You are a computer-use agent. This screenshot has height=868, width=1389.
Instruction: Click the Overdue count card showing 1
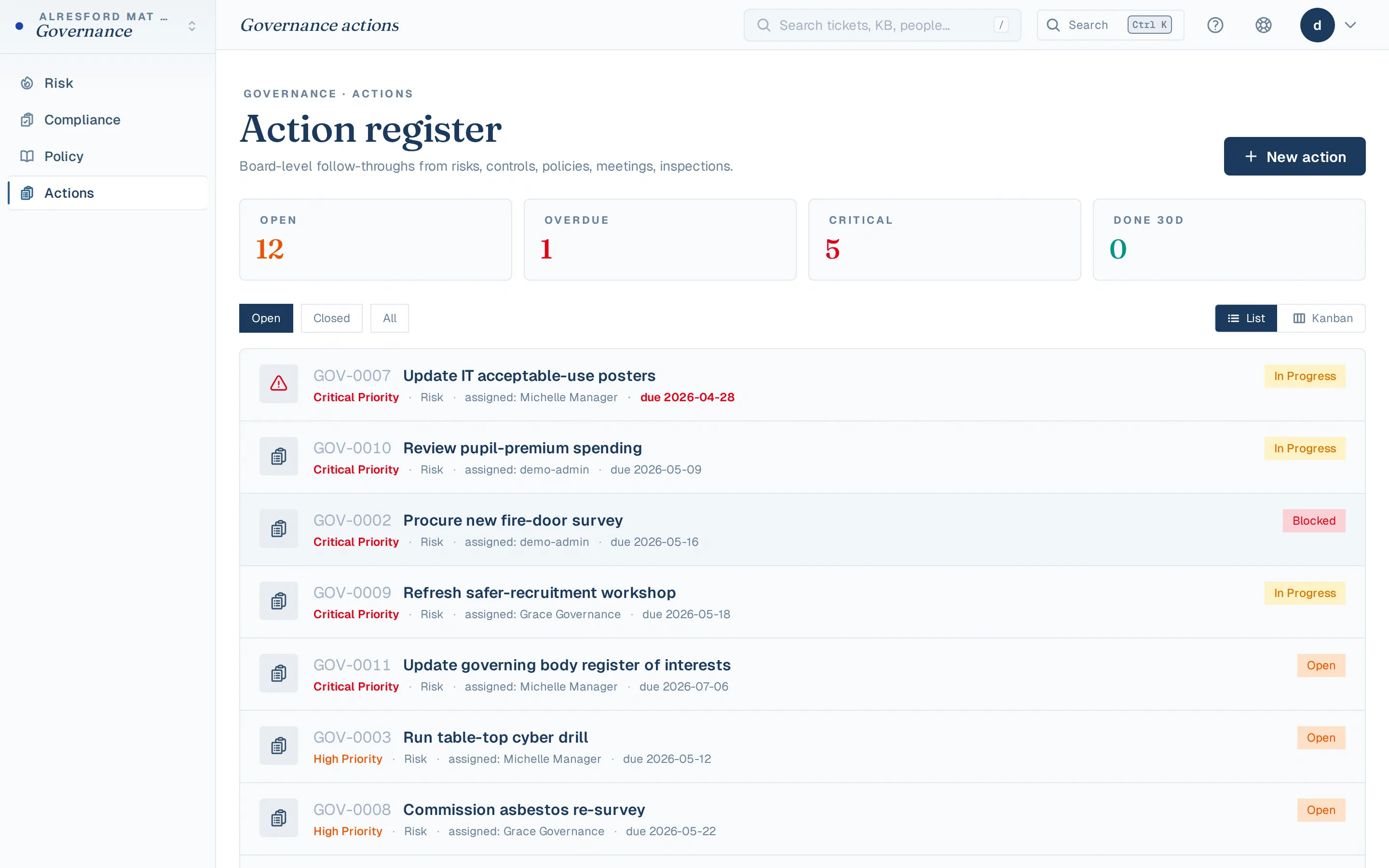click(660, 239)
